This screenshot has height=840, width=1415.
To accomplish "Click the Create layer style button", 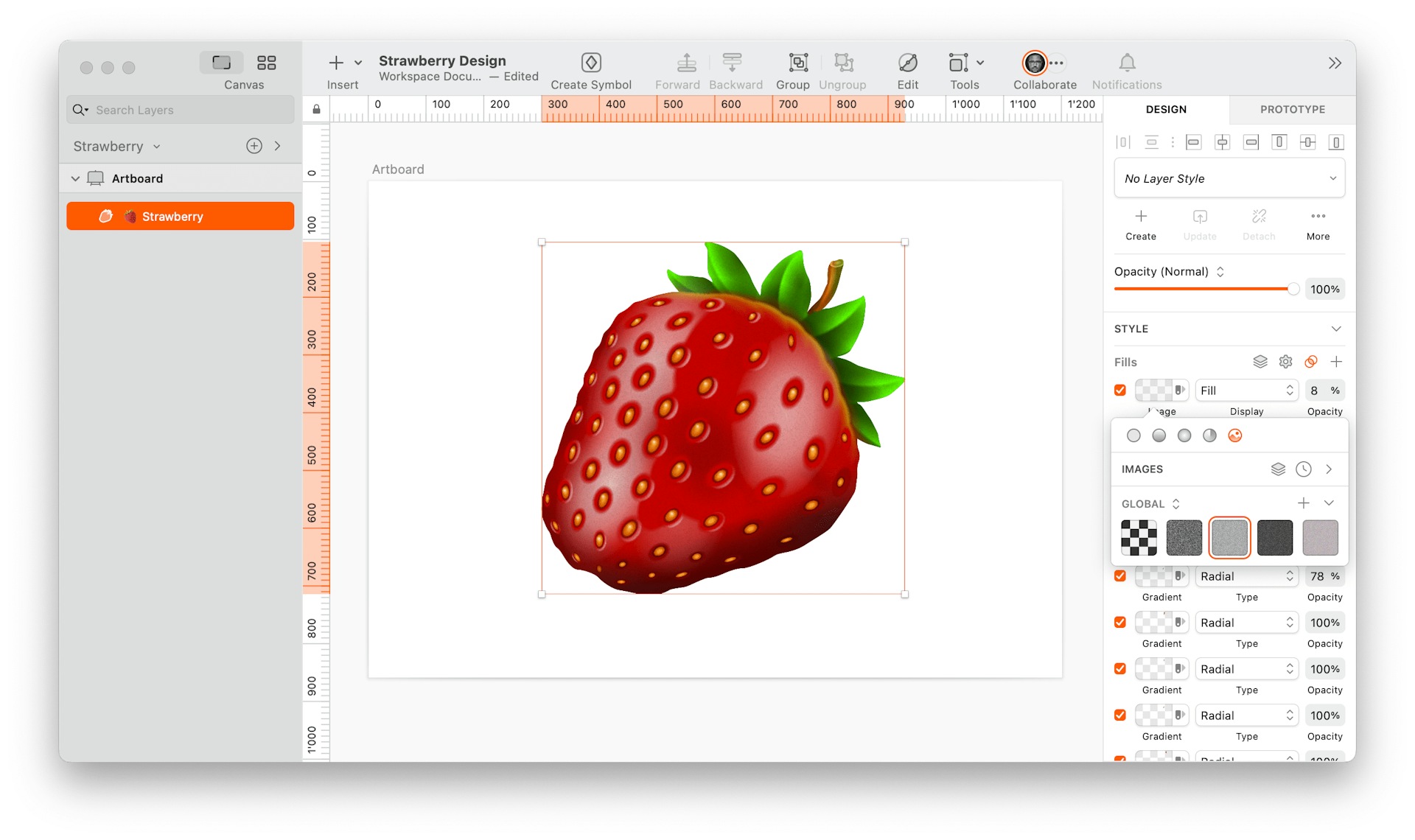I will (x=1140, y=223).
